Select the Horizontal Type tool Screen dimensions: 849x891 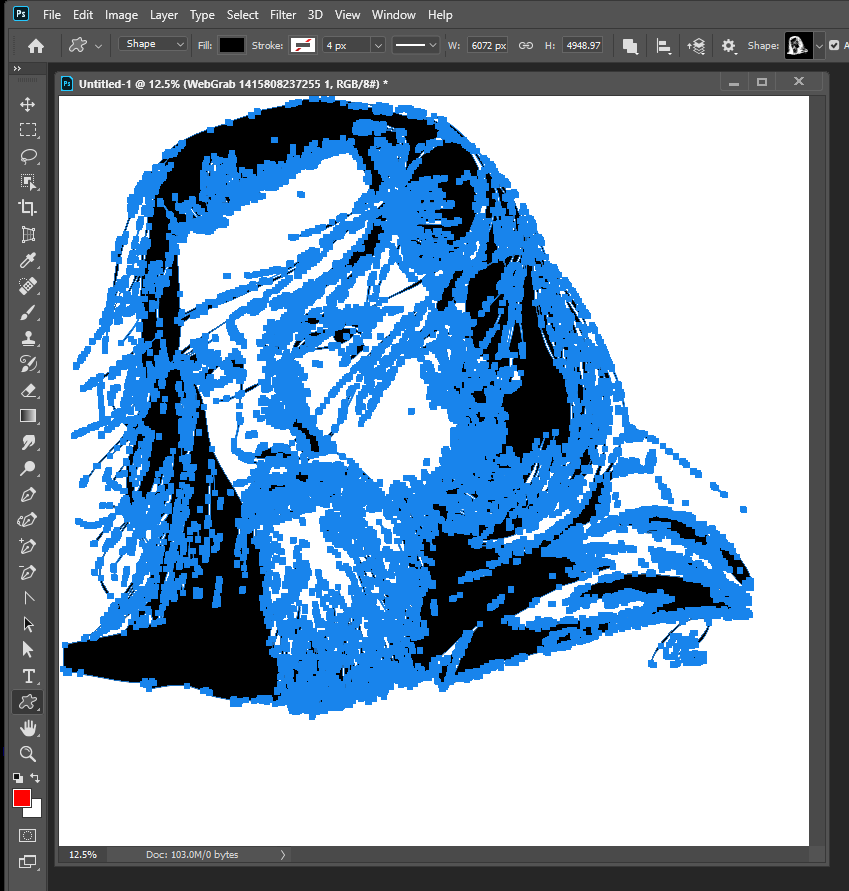(27, 676)
